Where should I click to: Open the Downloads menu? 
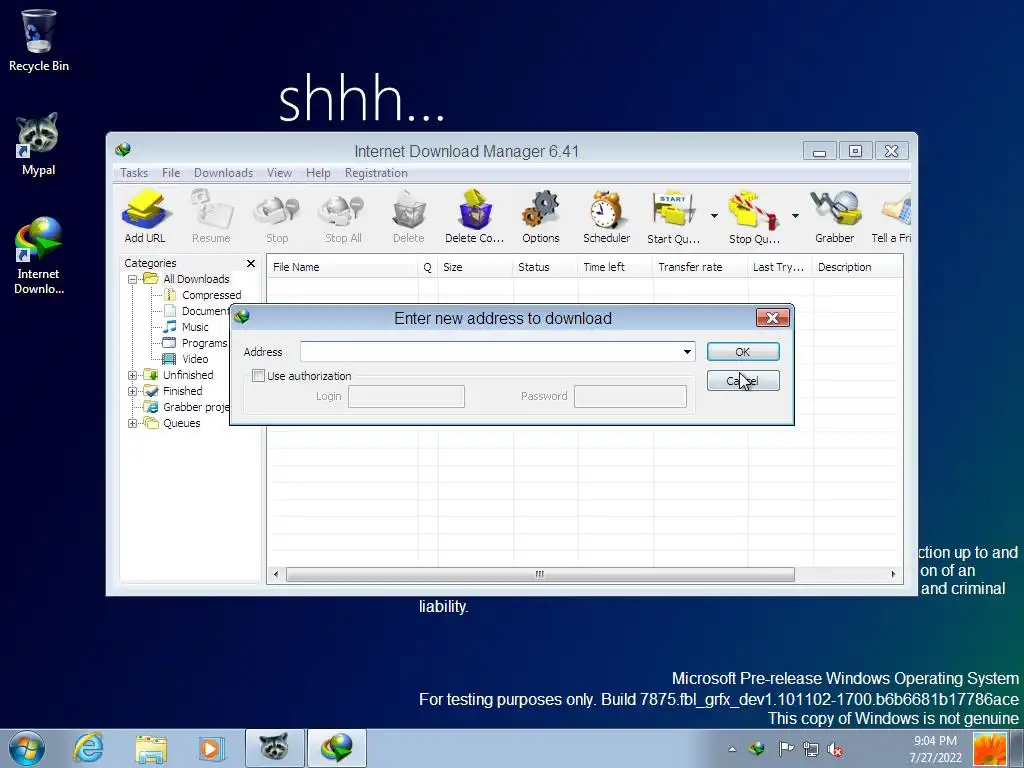click(223, 173)
